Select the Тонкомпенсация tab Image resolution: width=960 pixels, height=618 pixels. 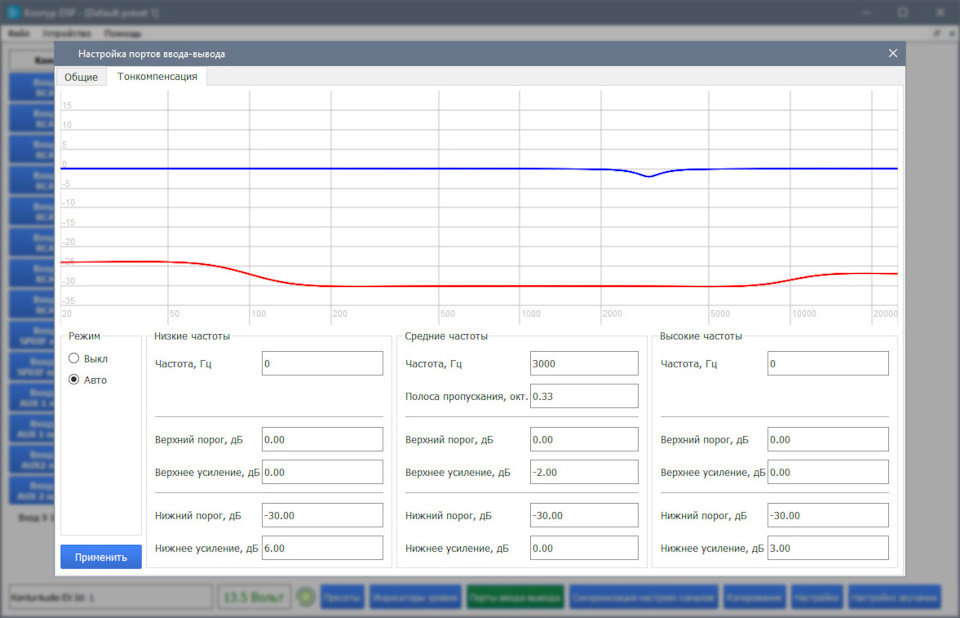tap(157, 76)
